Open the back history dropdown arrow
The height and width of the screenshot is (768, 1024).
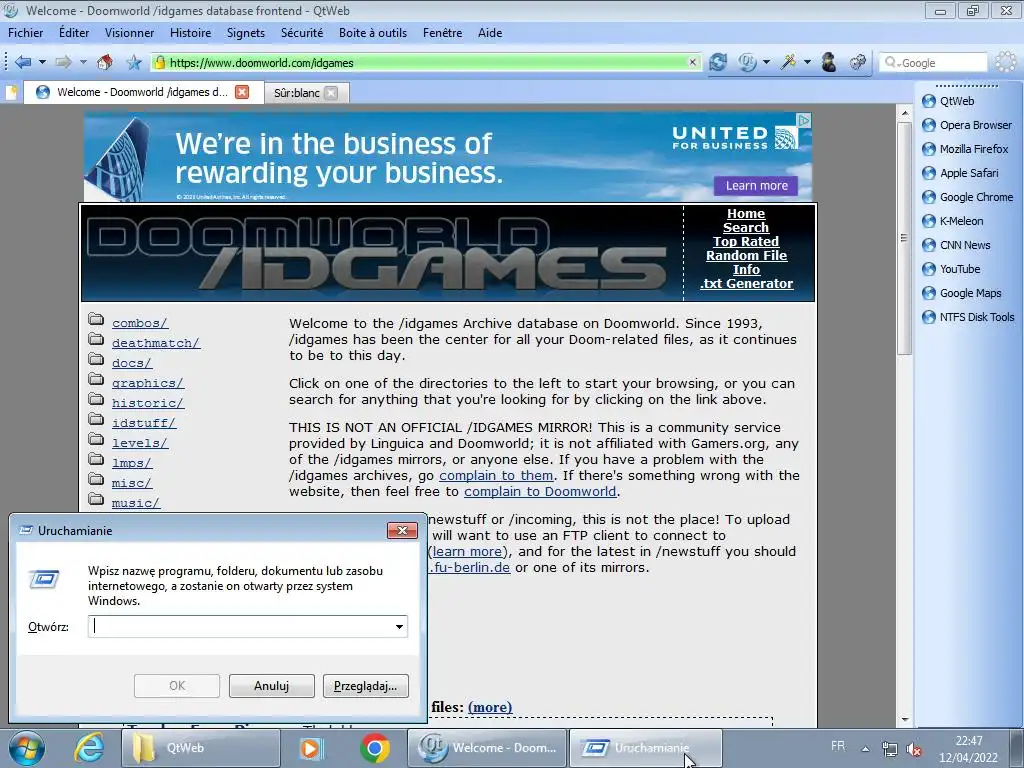[42, 62]
